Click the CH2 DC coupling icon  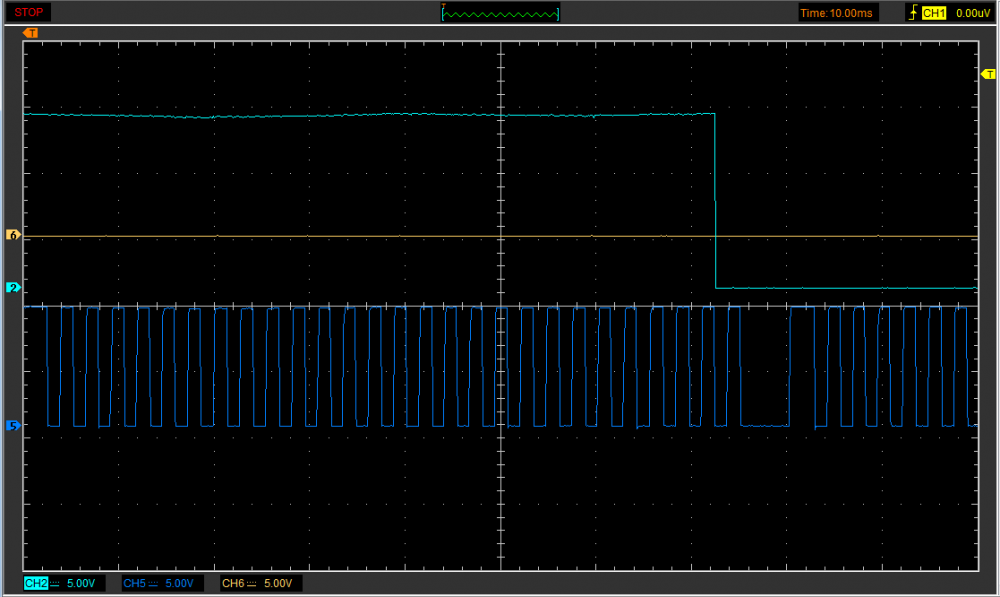coord(55,583)
